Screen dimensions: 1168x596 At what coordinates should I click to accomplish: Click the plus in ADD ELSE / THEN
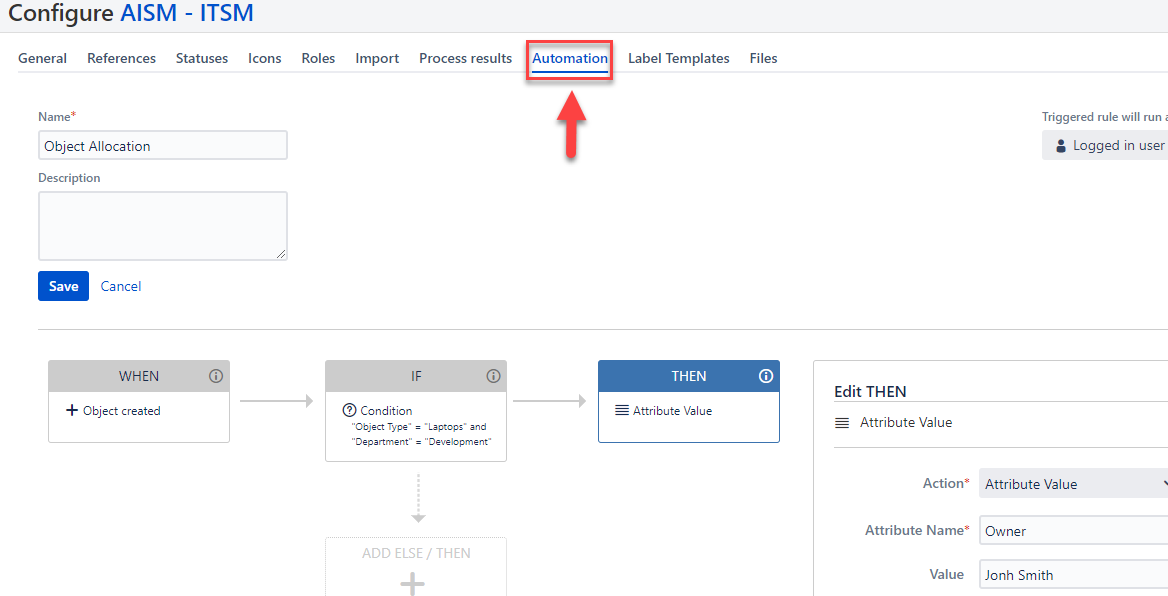point(413,583)
